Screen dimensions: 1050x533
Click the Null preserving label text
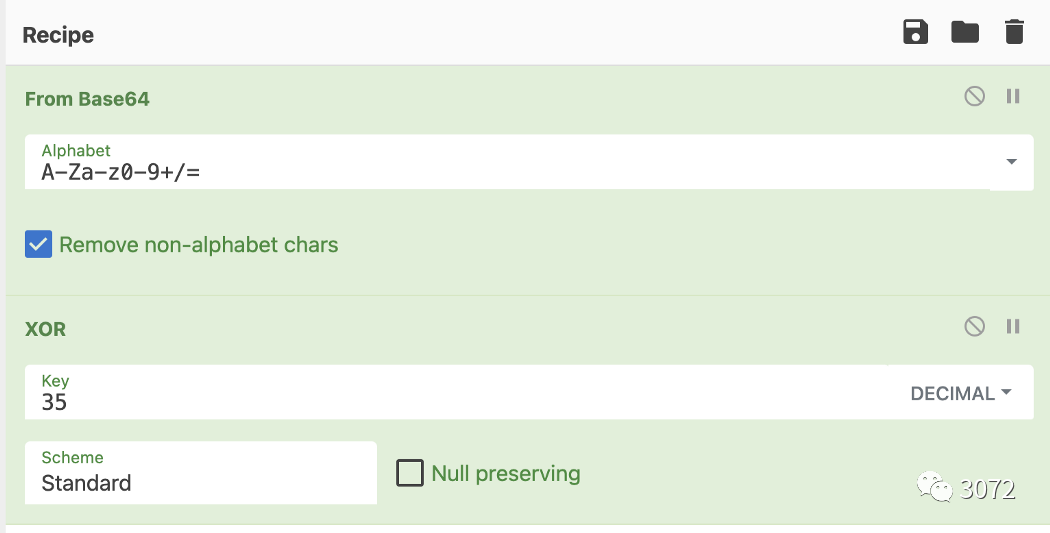tap(506, 473)
